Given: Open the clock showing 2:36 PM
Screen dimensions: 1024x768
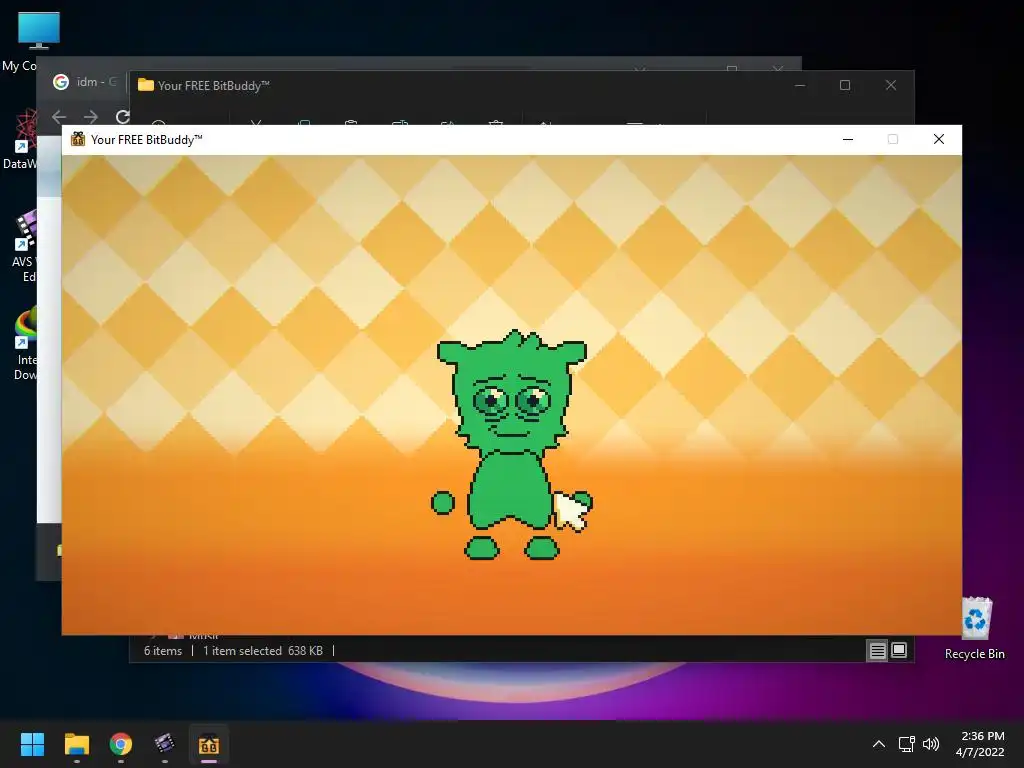Looking at the screenshot, I should point(980,744).
